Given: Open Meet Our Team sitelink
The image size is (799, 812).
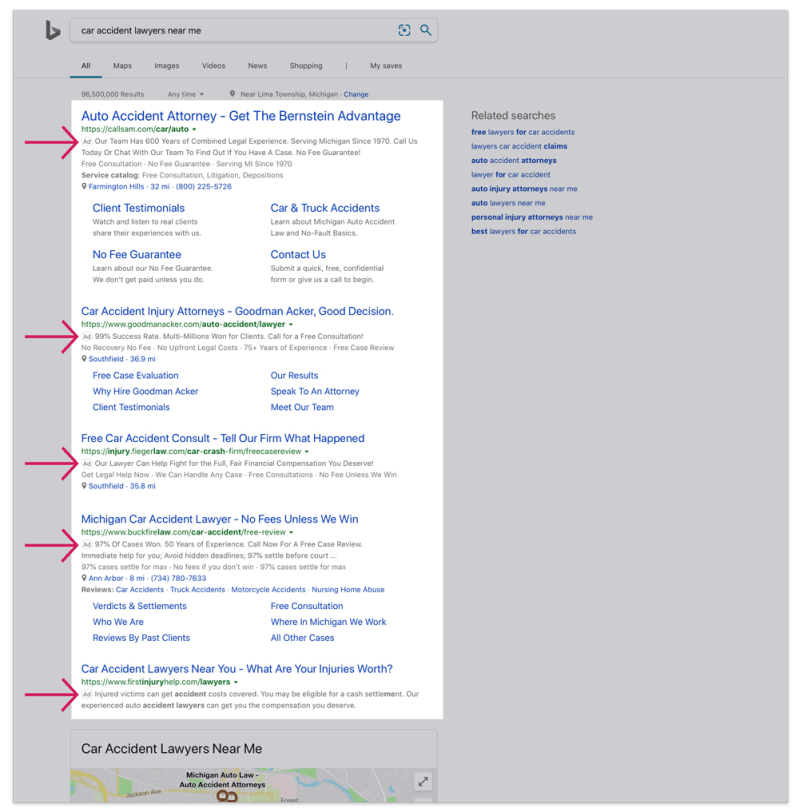Looking at the screenshot, I should [x=302, y=408].
